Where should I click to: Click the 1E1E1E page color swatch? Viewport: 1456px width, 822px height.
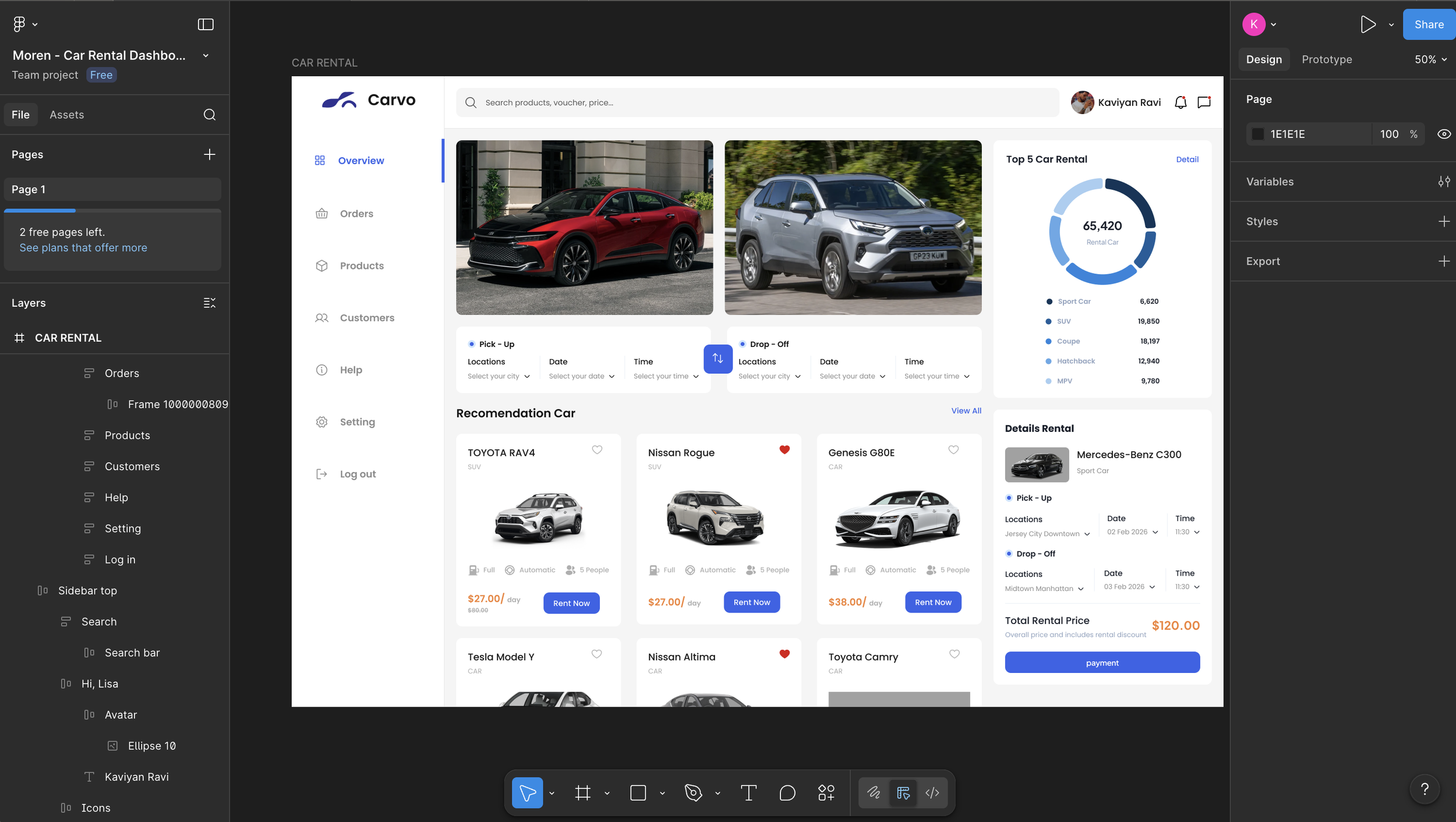tap(1258, 134)
